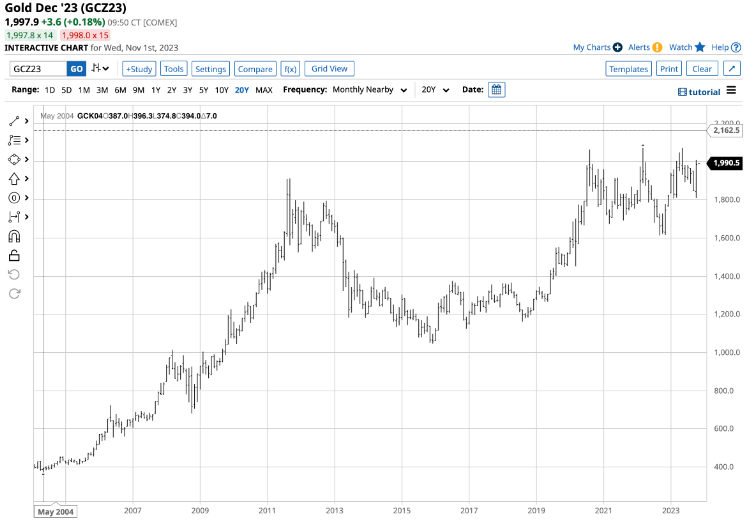Open the date picker calendar icon
The height and width of the screenshot is (520, 751).
coord(497,90)
